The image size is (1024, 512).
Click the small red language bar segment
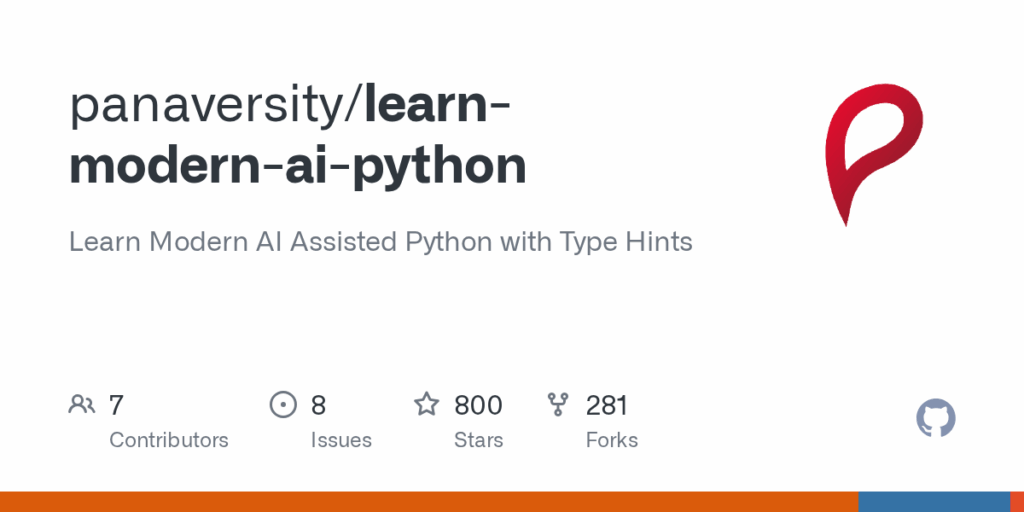(1017, 502)
